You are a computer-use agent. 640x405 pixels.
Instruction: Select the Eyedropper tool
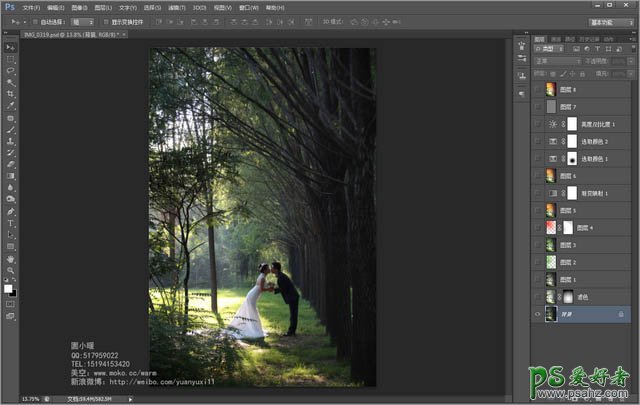(11, 106)
